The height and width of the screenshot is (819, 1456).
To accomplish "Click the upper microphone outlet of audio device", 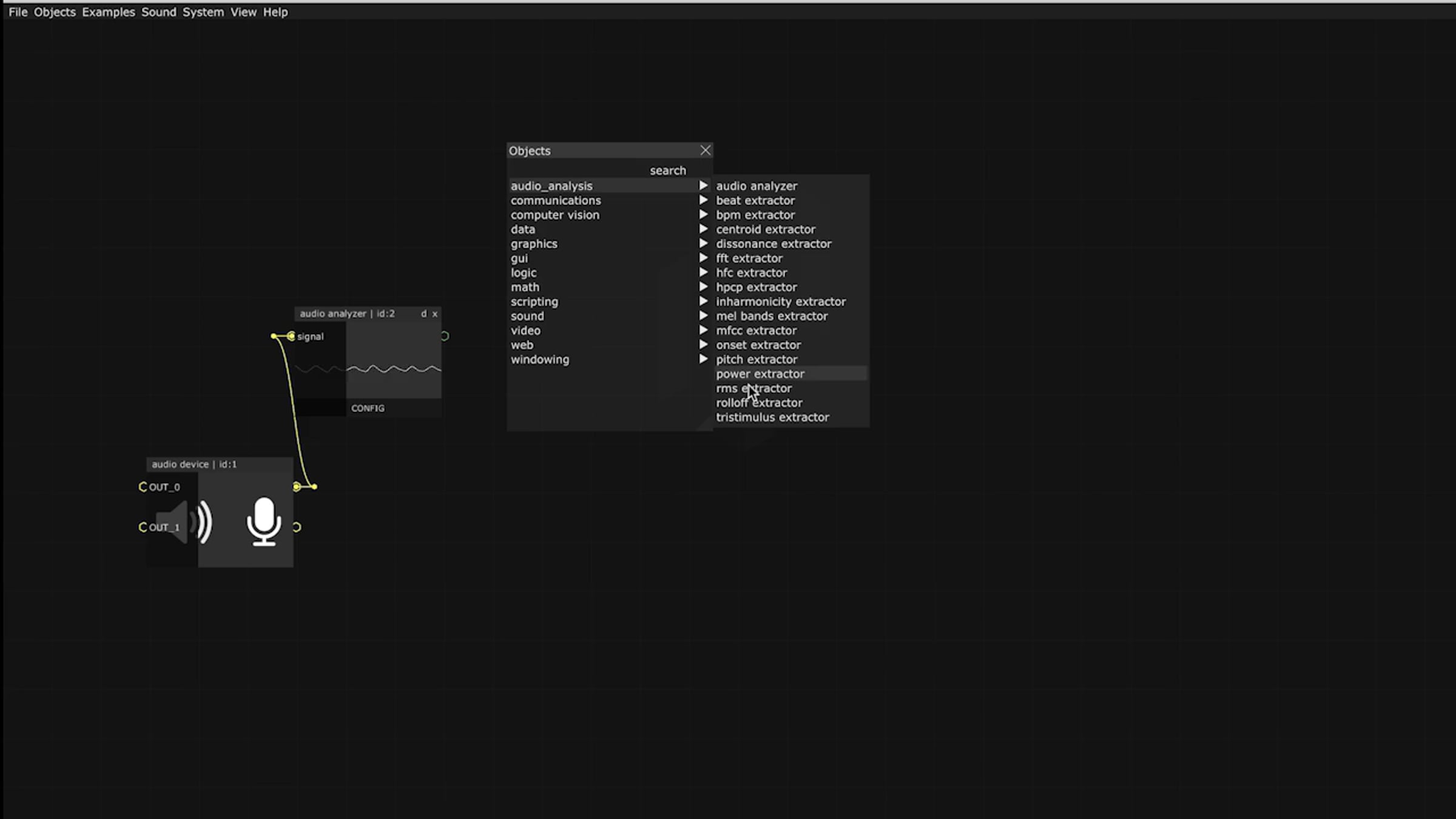I will (x=296, y=487).
